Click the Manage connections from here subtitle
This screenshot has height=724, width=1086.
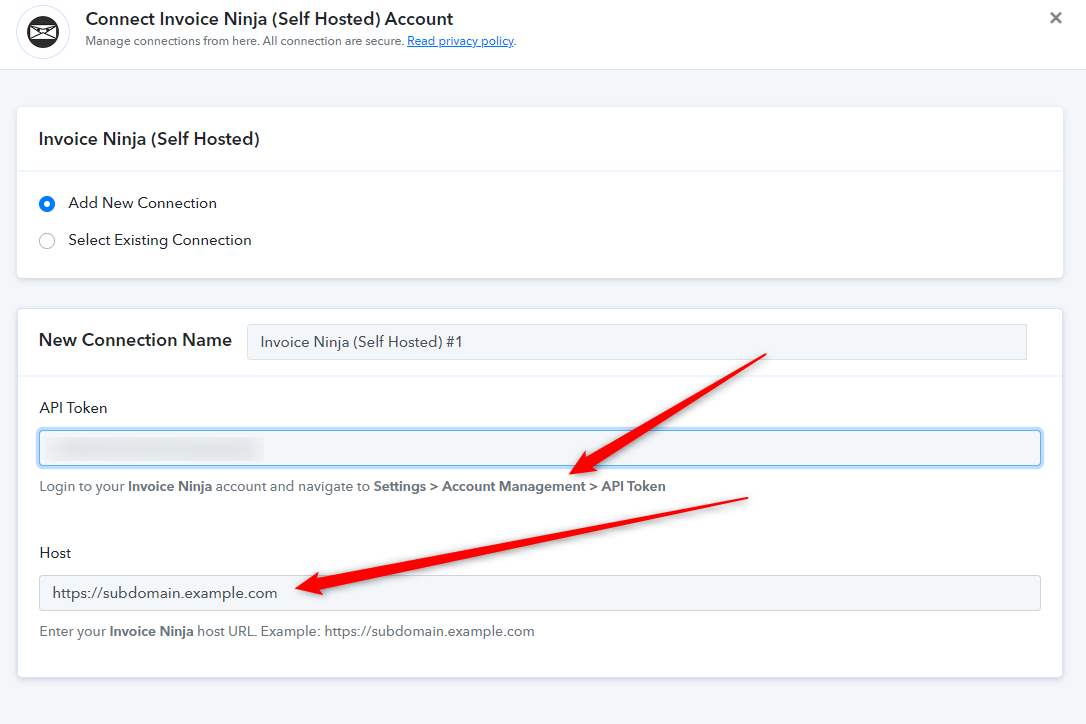[x=245, y=41]
